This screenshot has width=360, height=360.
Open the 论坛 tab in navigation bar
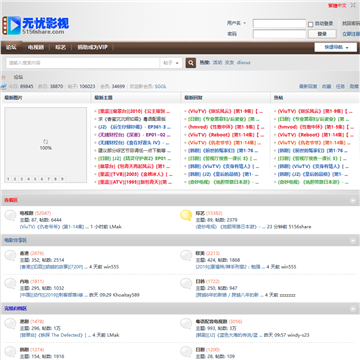point(11,47)
